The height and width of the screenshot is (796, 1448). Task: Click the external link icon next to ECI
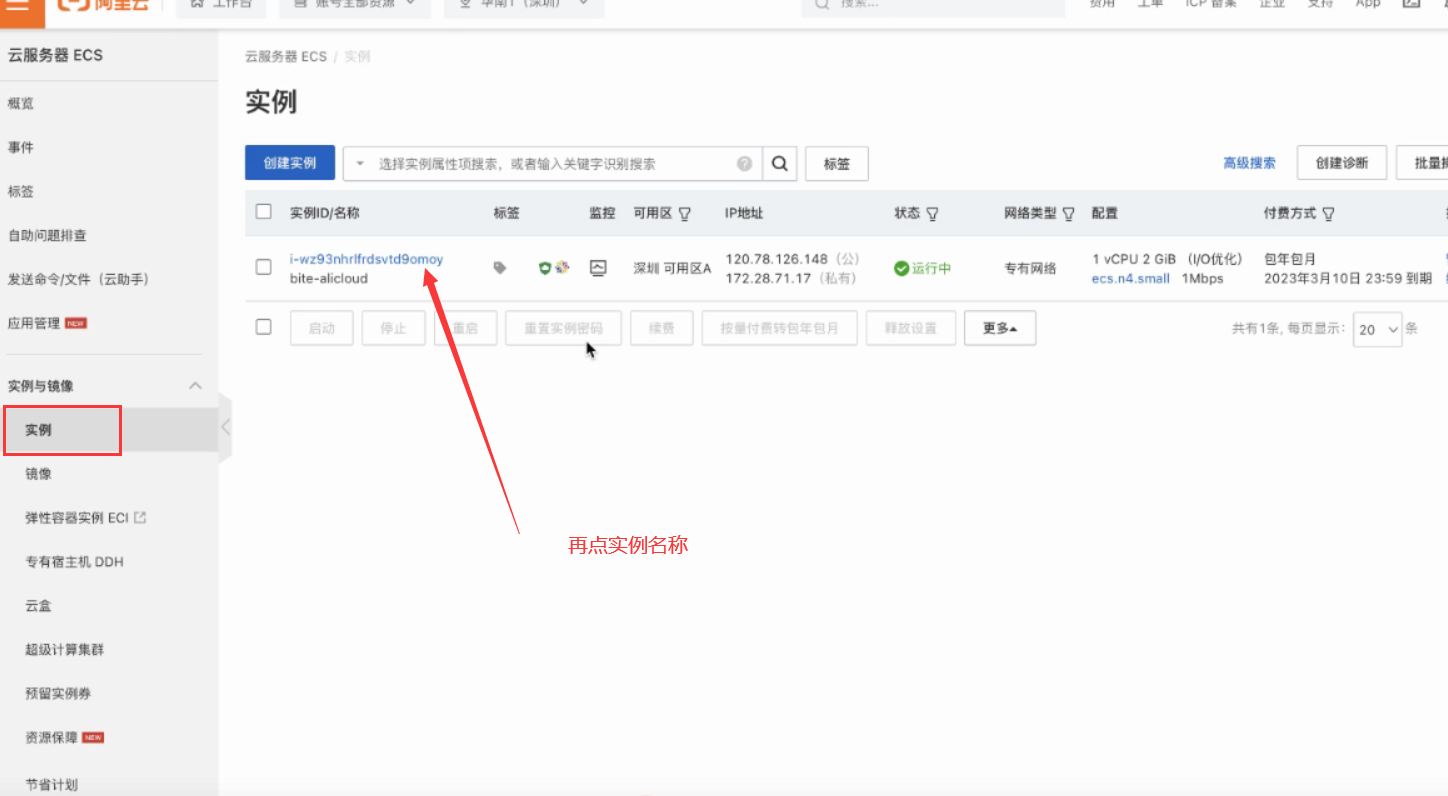pos(141,517)
